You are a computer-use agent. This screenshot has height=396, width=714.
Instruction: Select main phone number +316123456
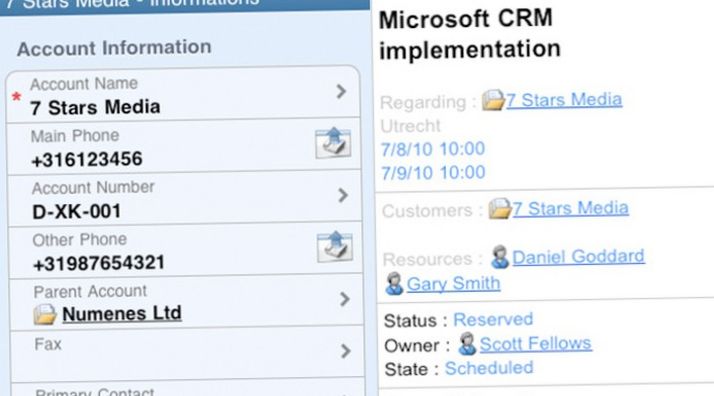click(87, 159)
